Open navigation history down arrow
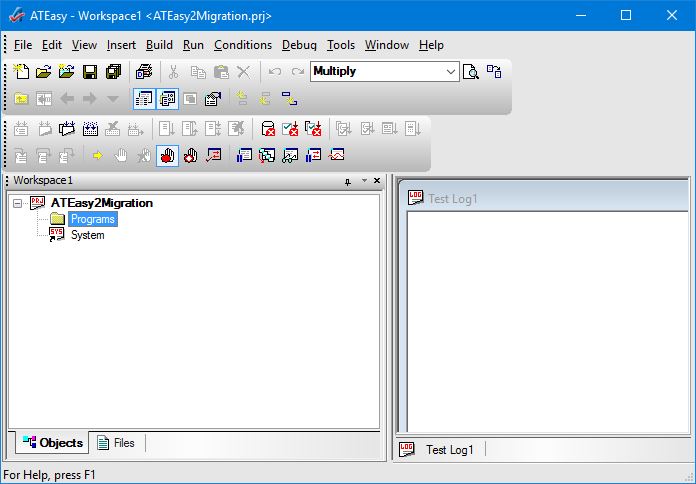 pos(113,99)
